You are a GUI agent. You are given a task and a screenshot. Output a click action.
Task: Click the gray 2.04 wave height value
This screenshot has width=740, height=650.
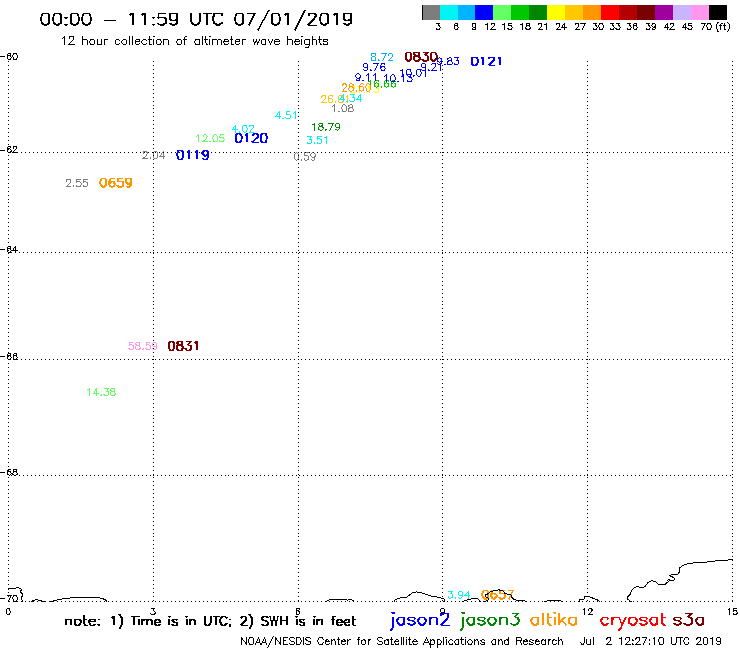pos(153,155)
